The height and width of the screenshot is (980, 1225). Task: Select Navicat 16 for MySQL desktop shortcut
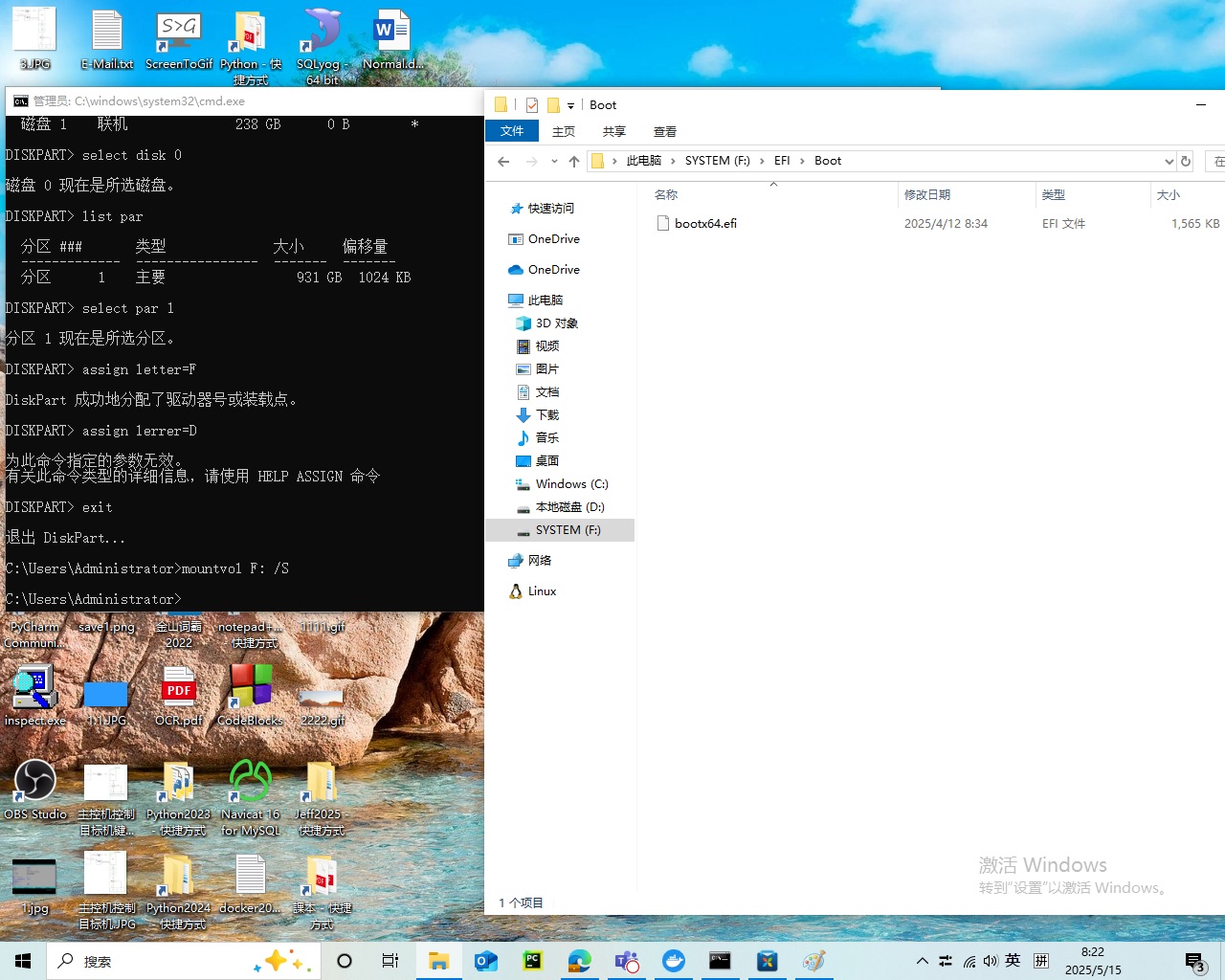(251, 798)
